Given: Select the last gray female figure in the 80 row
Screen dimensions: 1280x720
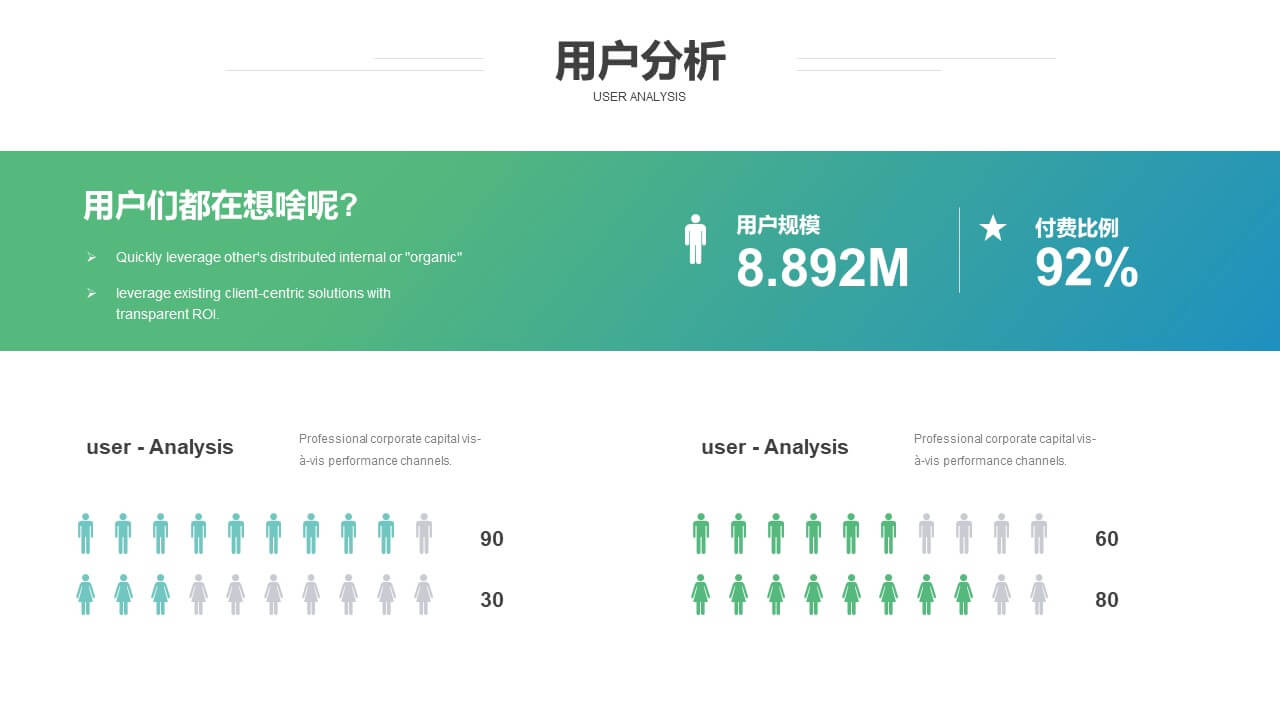Looking at the screenshot, I should point(1039,595).
